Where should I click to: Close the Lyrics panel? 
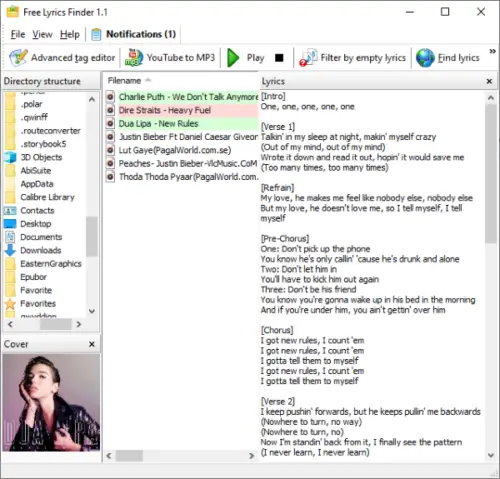[x=489, y=81]
